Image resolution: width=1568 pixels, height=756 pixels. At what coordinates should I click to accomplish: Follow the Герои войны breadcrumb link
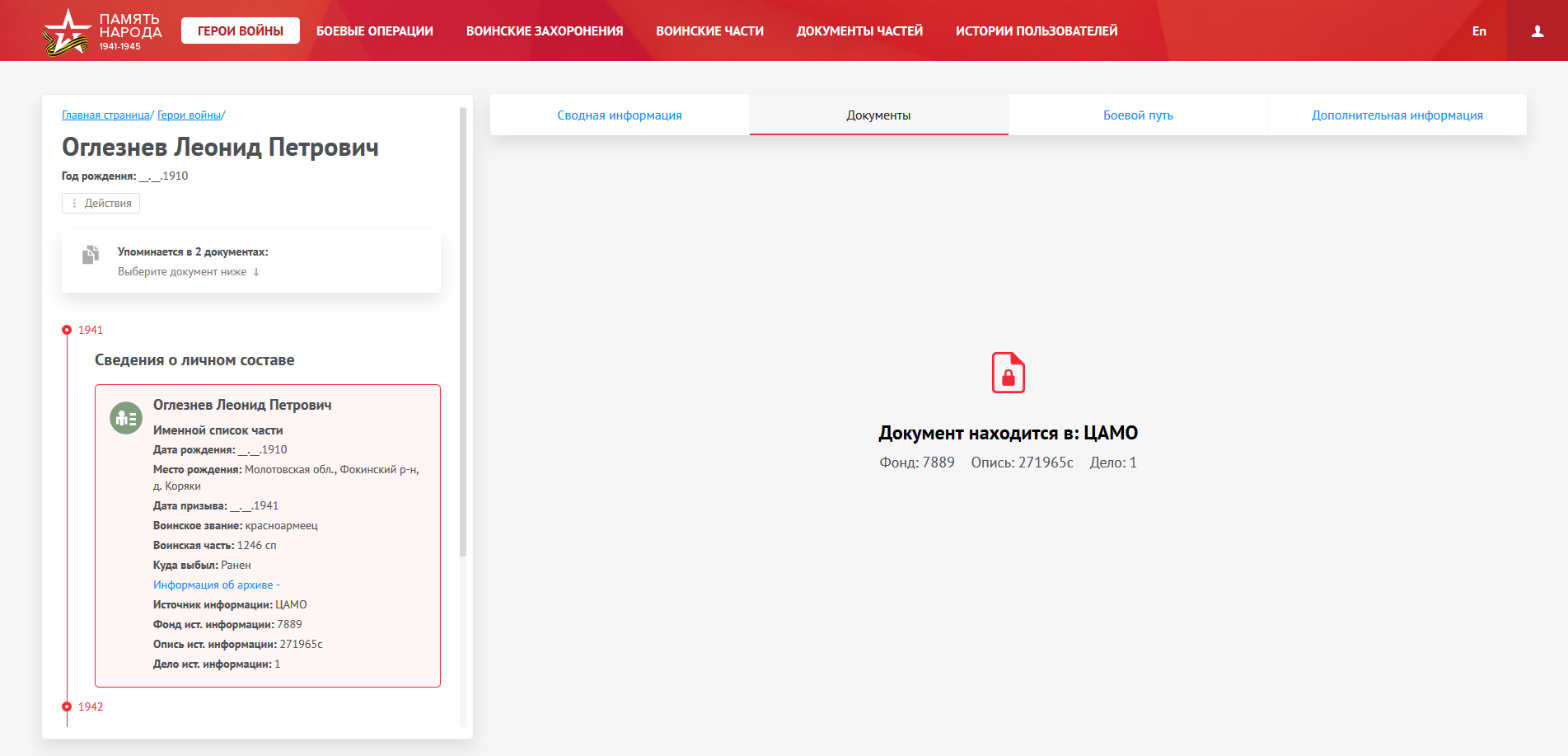(x=189, y=115)
